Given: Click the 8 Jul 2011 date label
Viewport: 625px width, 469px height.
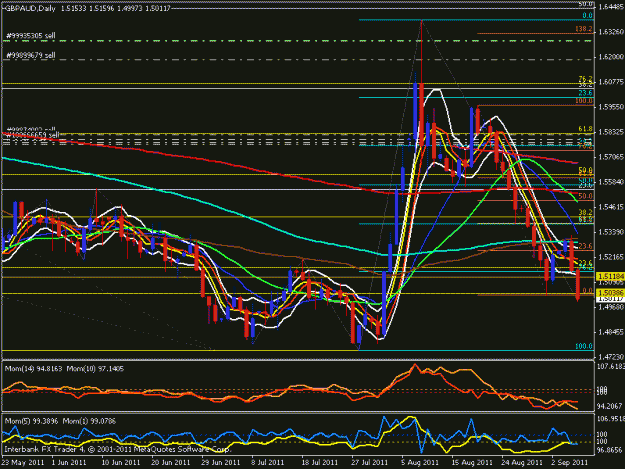Looking at the screenshot, I should pyautogui.click(x=267, y=463).
